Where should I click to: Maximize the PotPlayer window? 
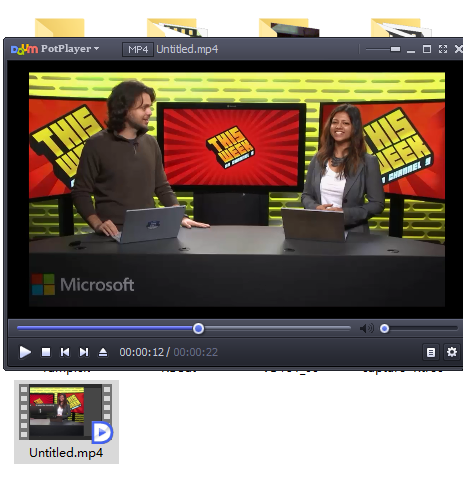(427, 49)
